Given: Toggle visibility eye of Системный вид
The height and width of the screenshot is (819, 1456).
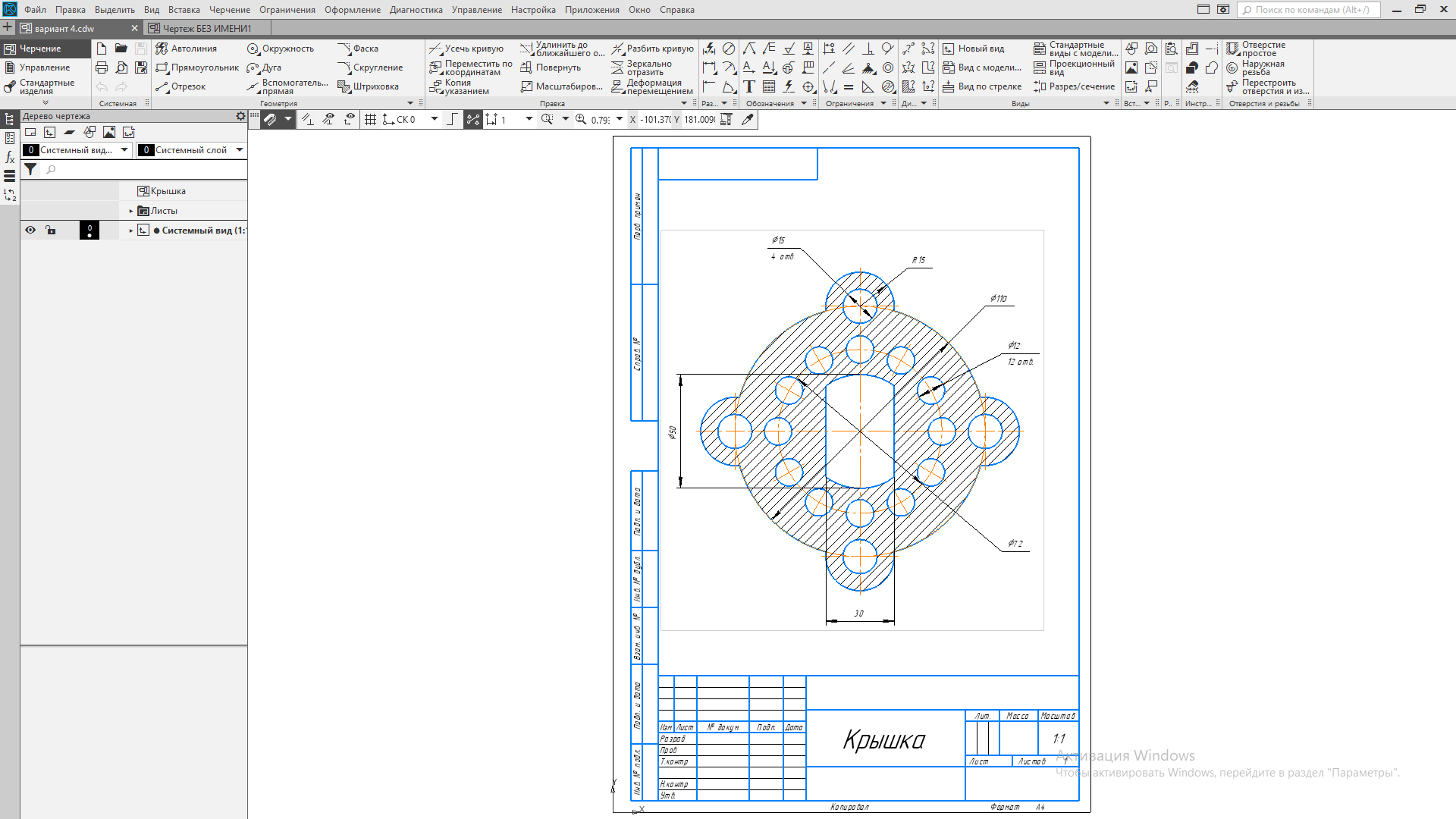Looking at the screenshot, I should (30, 230).
